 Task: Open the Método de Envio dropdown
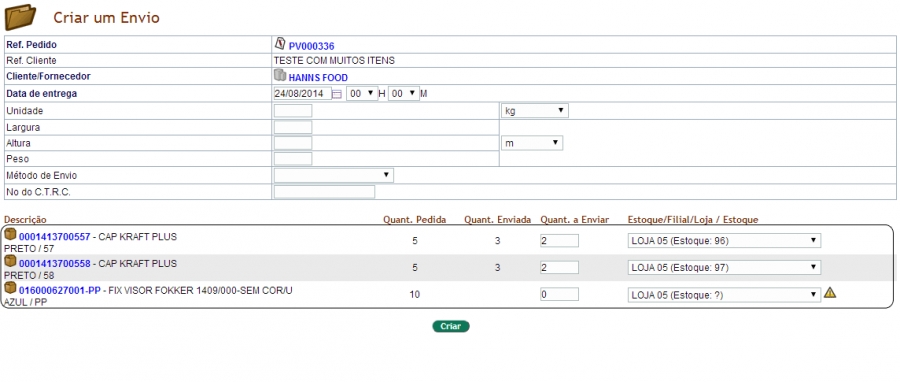[x=334, y=175]
